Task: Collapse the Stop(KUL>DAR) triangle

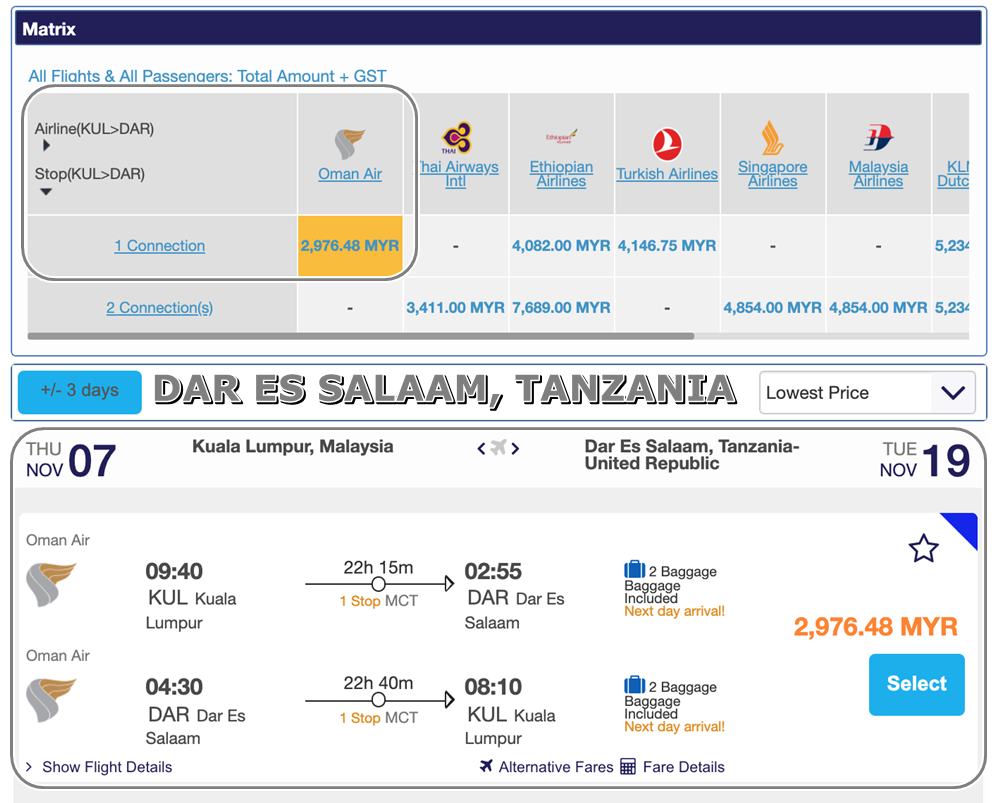Action: coord(46,191)
